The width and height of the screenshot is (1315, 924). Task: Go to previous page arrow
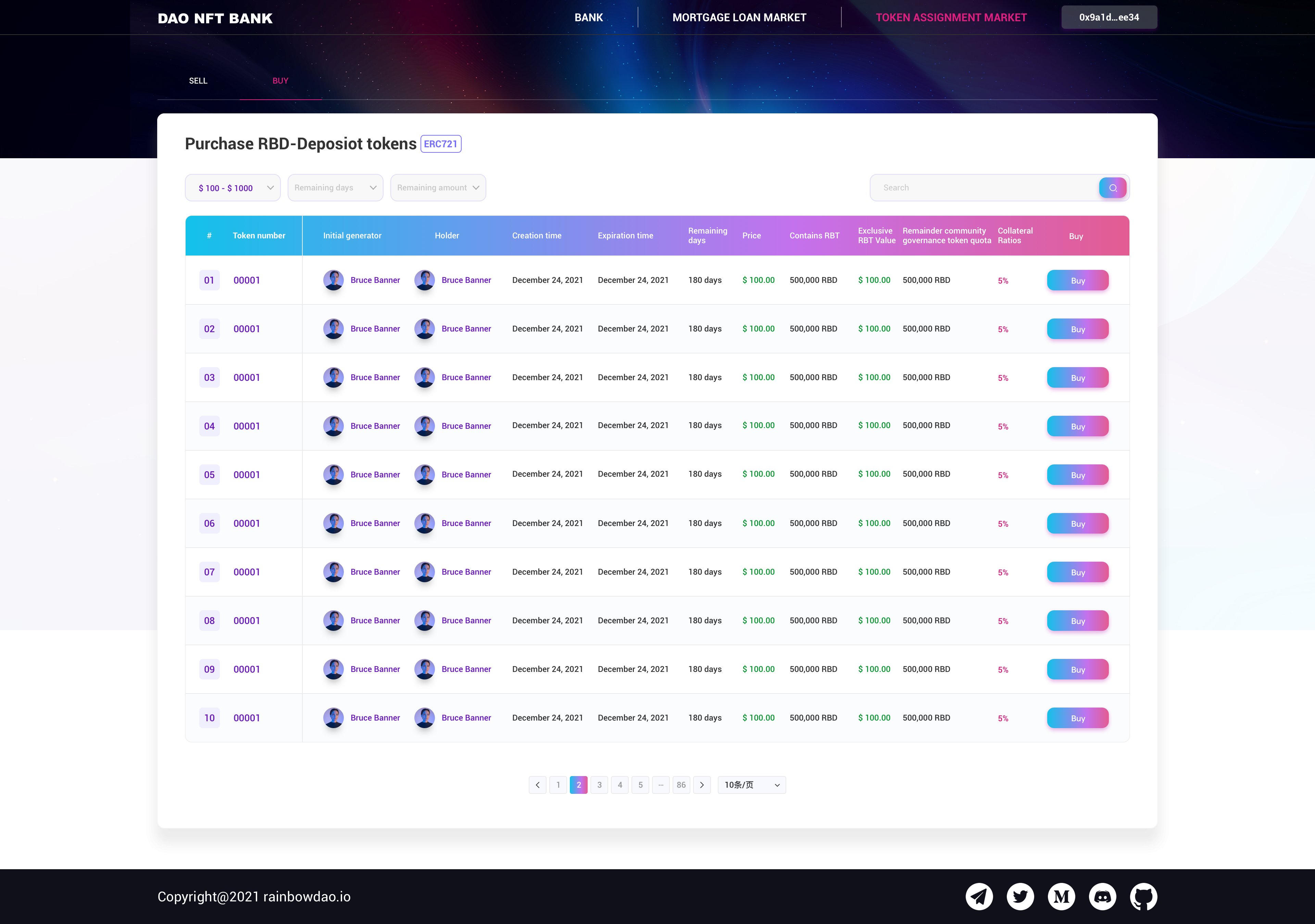(x=537, y=785)
